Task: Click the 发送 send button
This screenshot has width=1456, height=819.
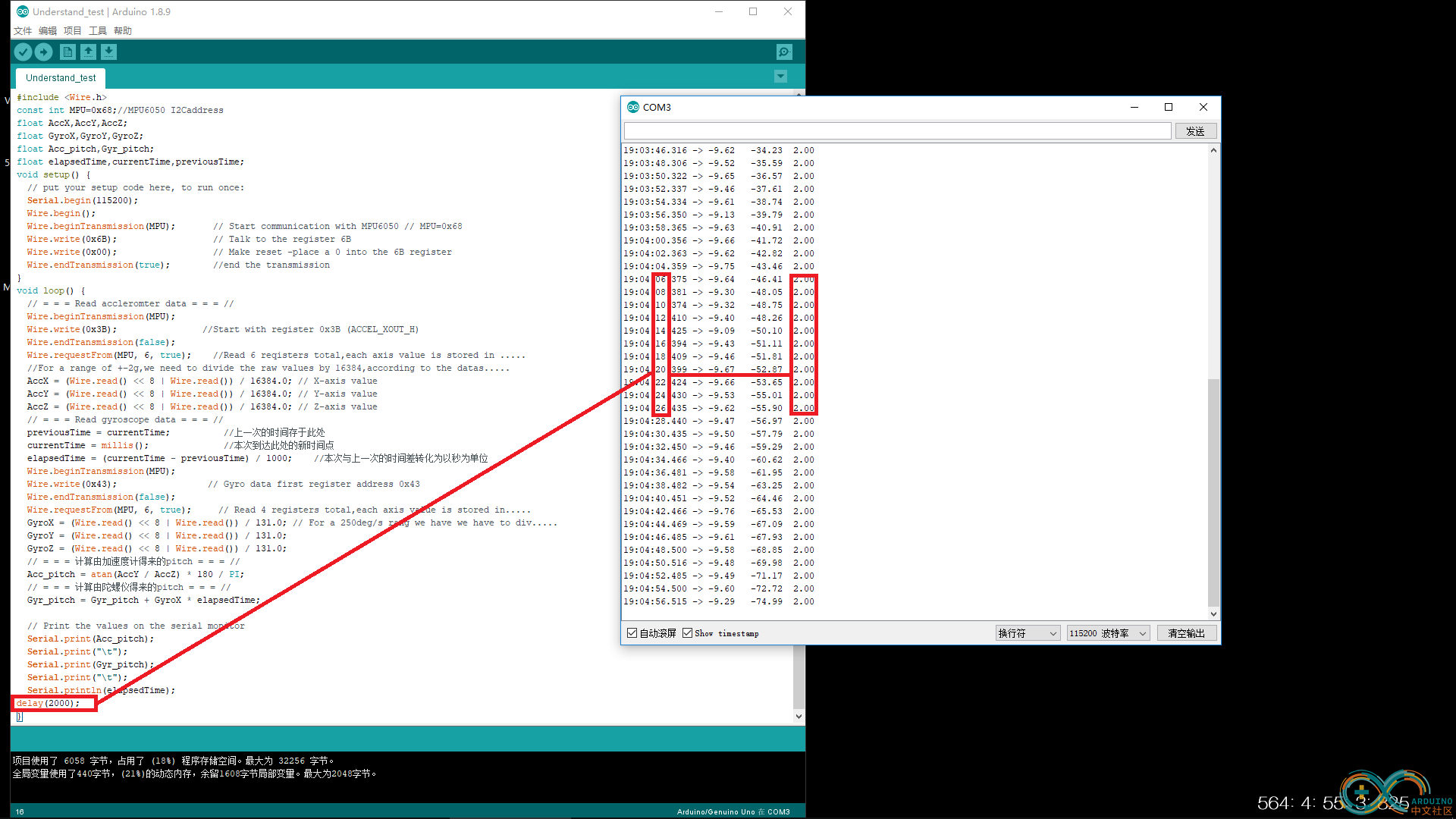Action: click(x=1196, y=131)
